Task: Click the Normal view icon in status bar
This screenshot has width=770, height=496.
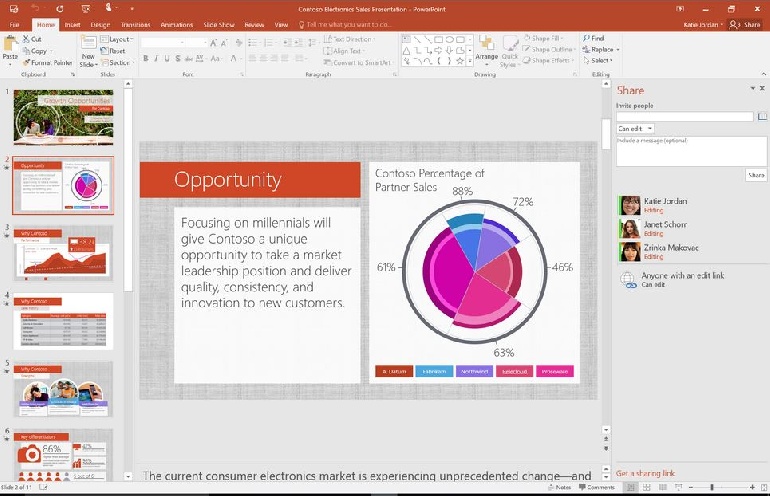Action: pos(631,487)
